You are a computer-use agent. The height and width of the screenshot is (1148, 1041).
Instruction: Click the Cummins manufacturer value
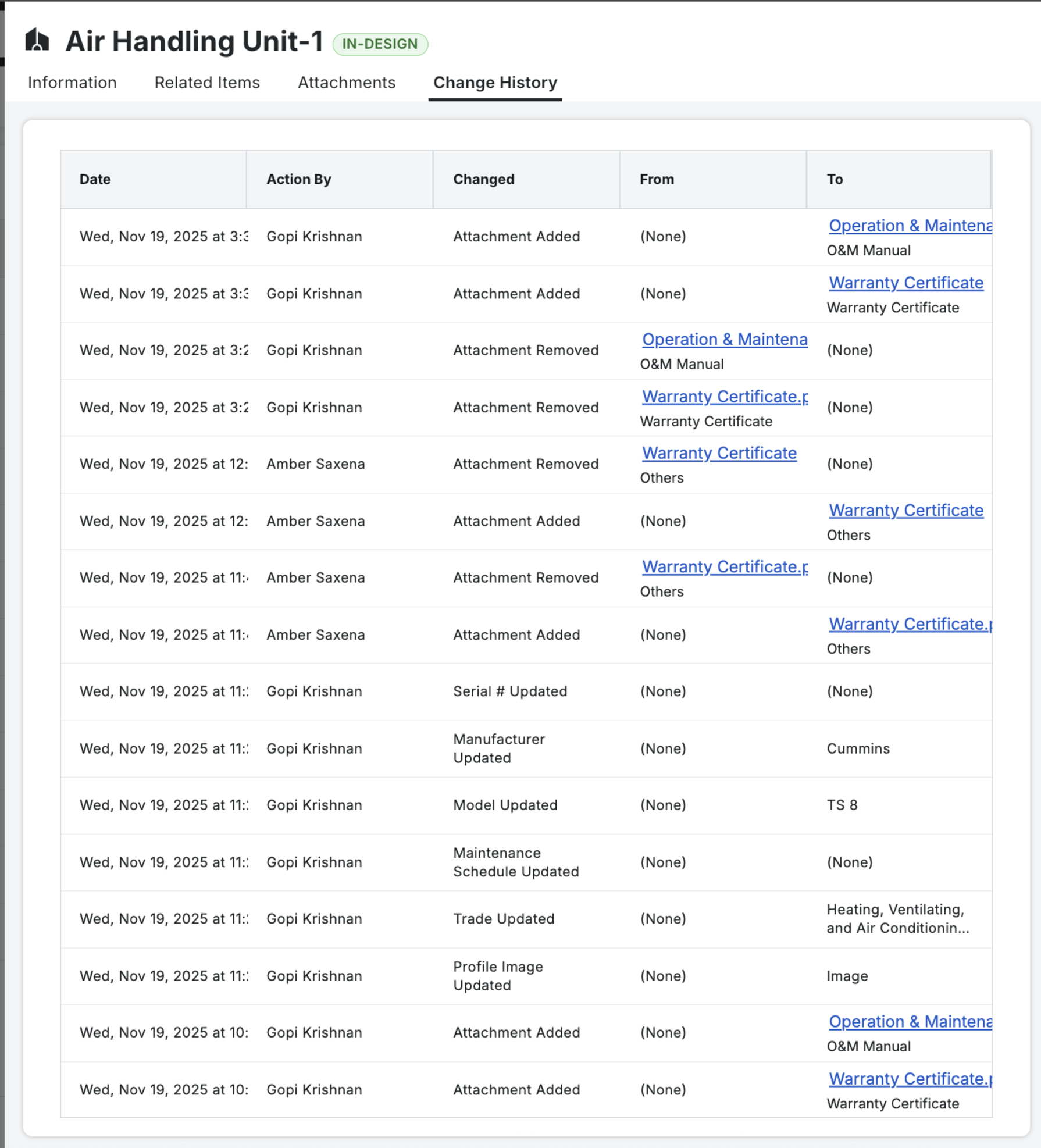858,748
